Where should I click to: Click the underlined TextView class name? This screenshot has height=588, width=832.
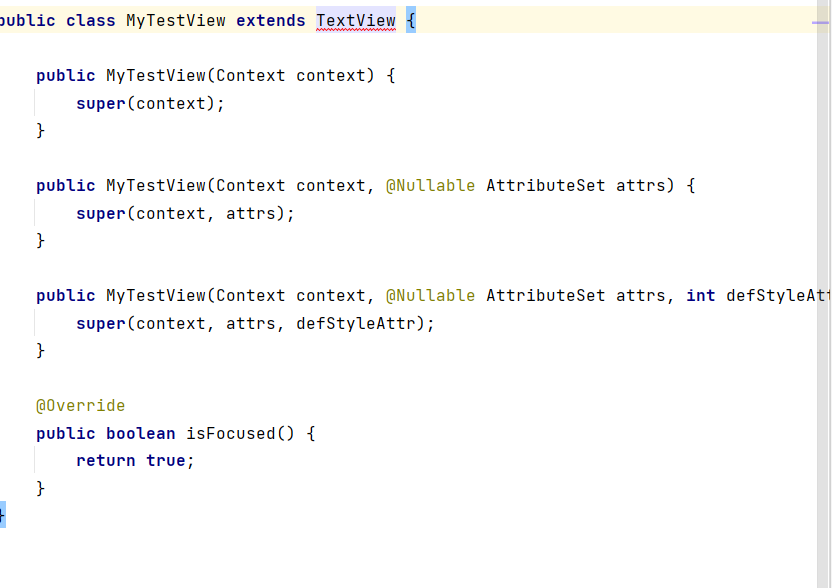coord(355,21)
